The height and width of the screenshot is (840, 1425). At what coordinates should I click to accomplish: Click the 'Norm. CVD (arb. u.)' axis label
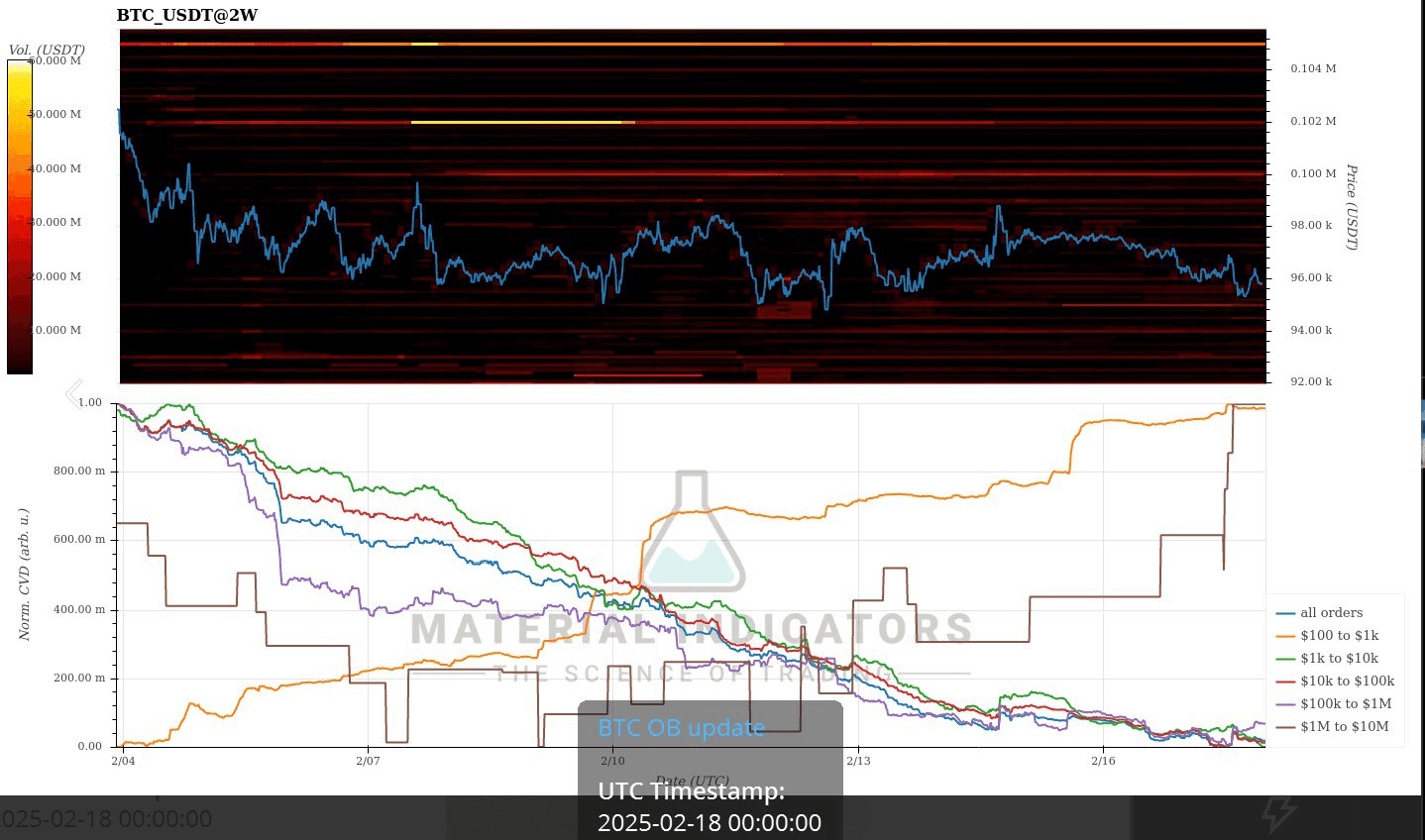click(x=25, y=575)
